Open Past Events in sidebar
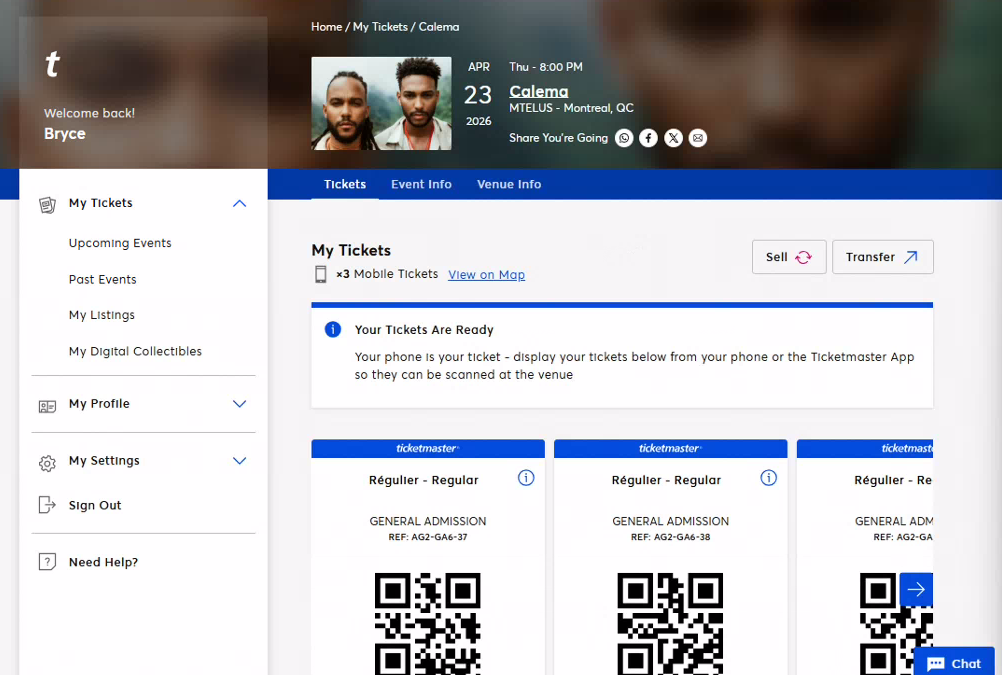Image resolution: width=1002 pixels, height=675 pixels. pyautogui.click(x=102, y=279)
